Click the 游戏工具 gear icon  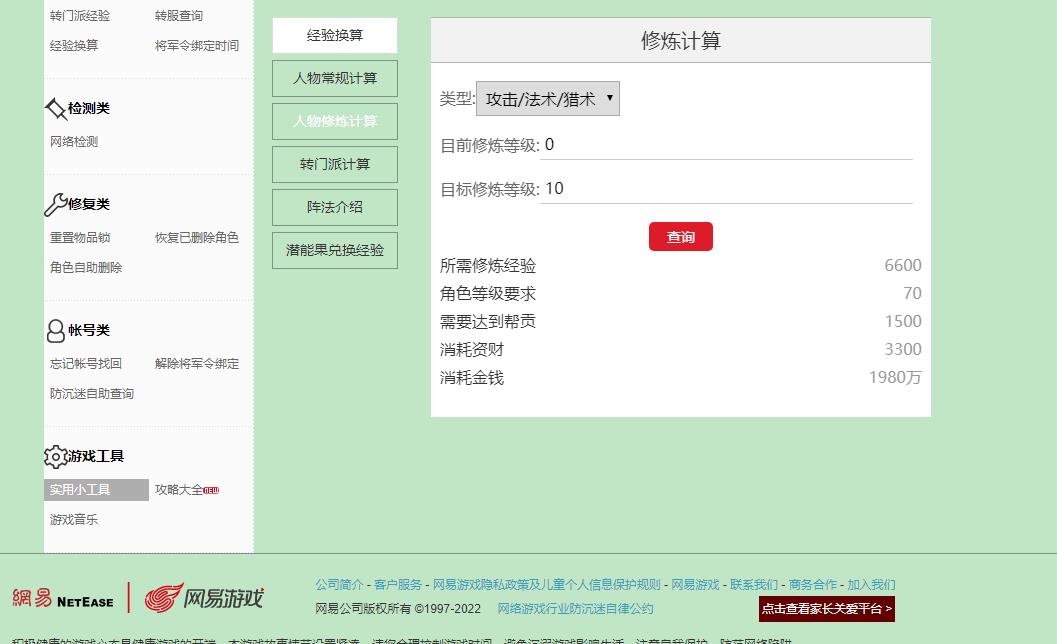[x=55, y=457]
